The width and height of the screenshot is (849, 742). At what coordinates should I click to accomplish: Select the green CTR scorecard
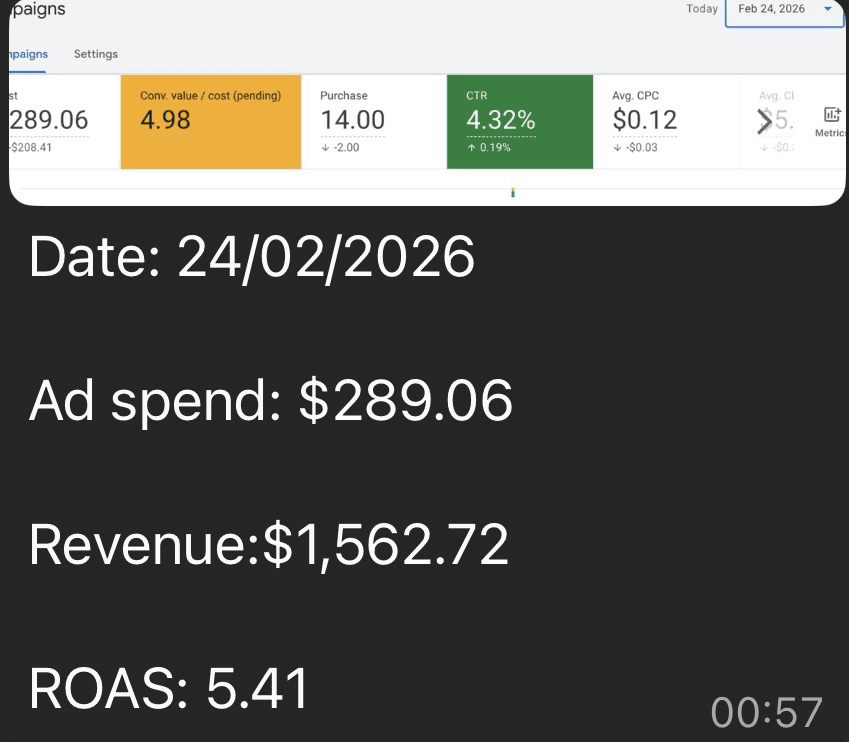coord(520,122)
